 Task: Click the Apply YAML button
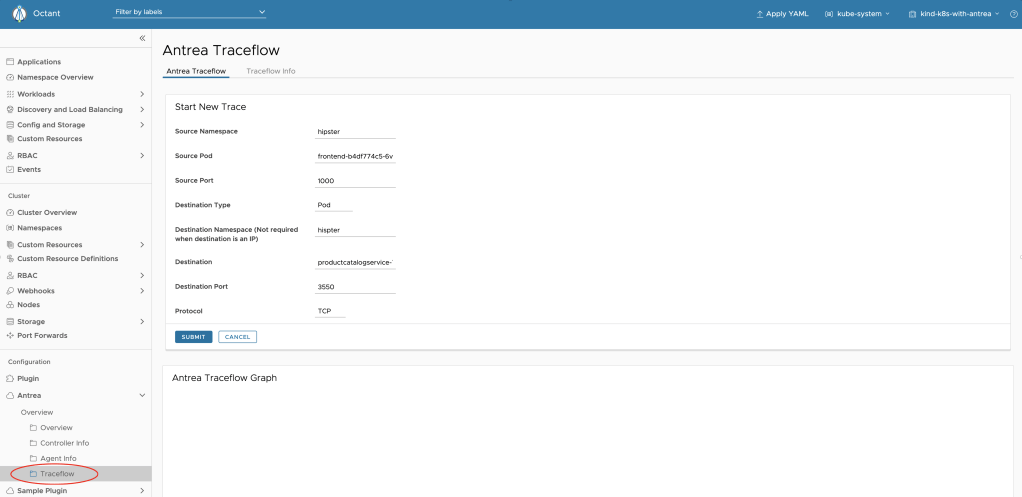(x=782, y=14)
